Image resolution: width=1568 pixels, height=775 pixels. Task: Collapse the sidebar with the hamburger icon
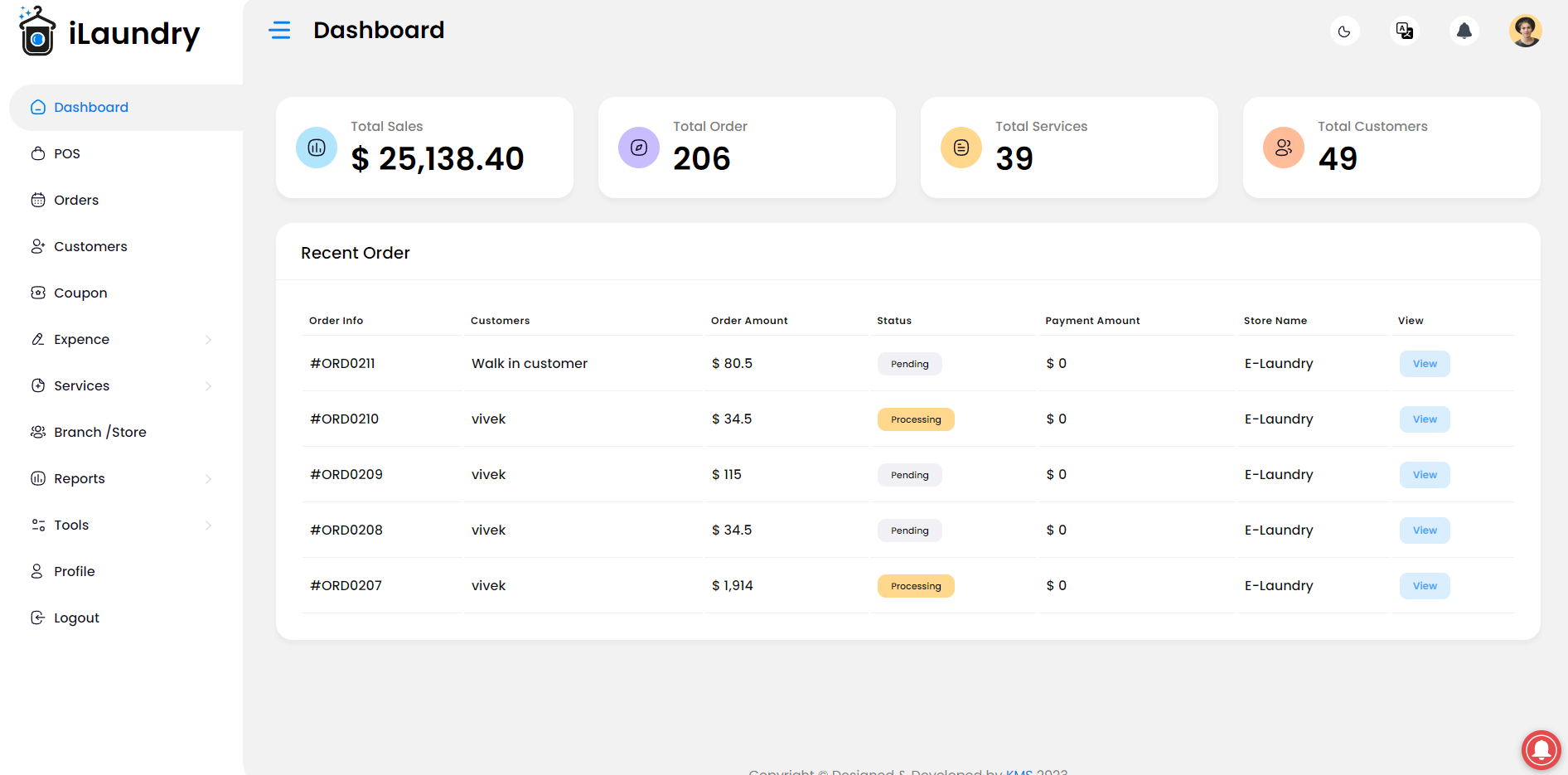(x=280, y=31)
